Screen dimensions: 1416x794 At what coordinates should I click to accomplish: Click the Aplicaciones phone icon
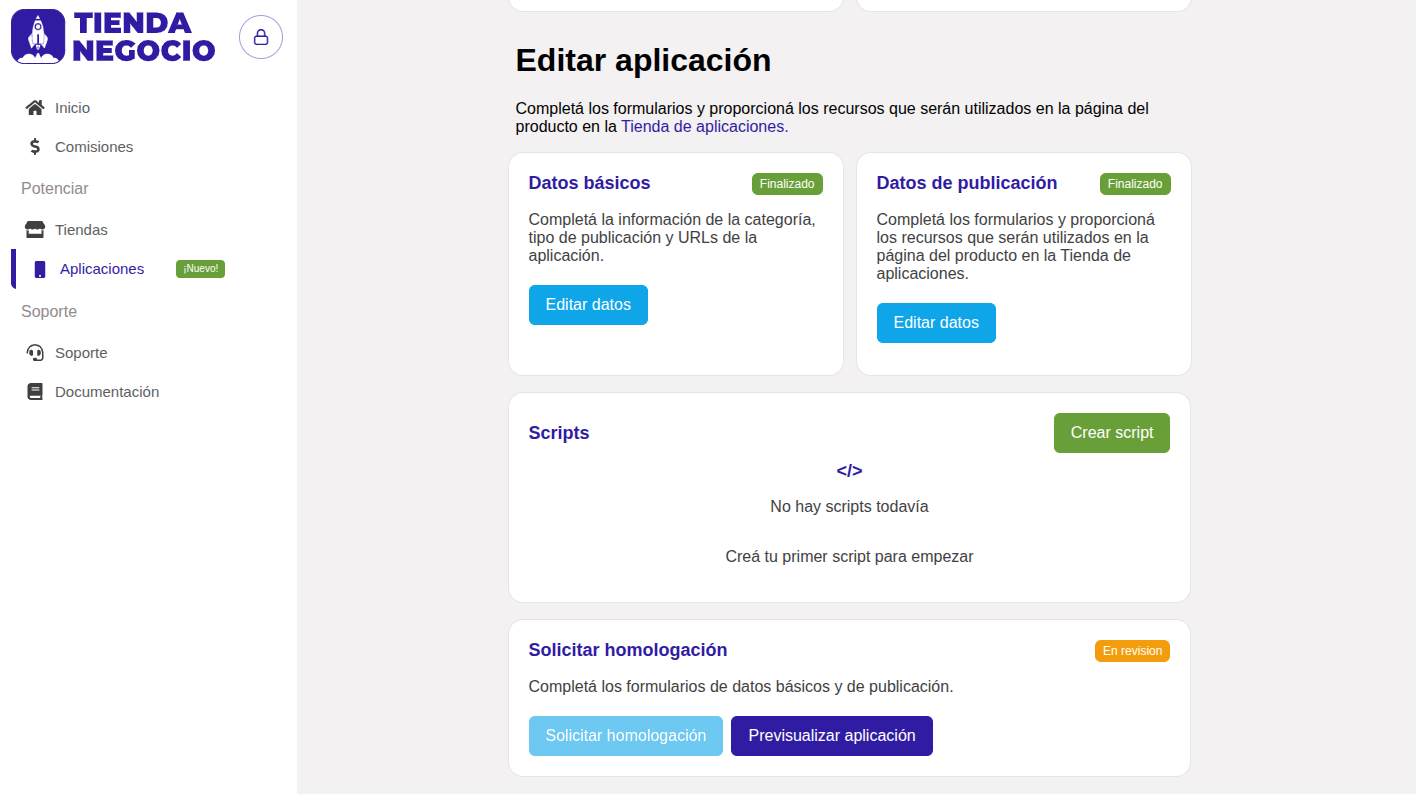coord(40,269)
